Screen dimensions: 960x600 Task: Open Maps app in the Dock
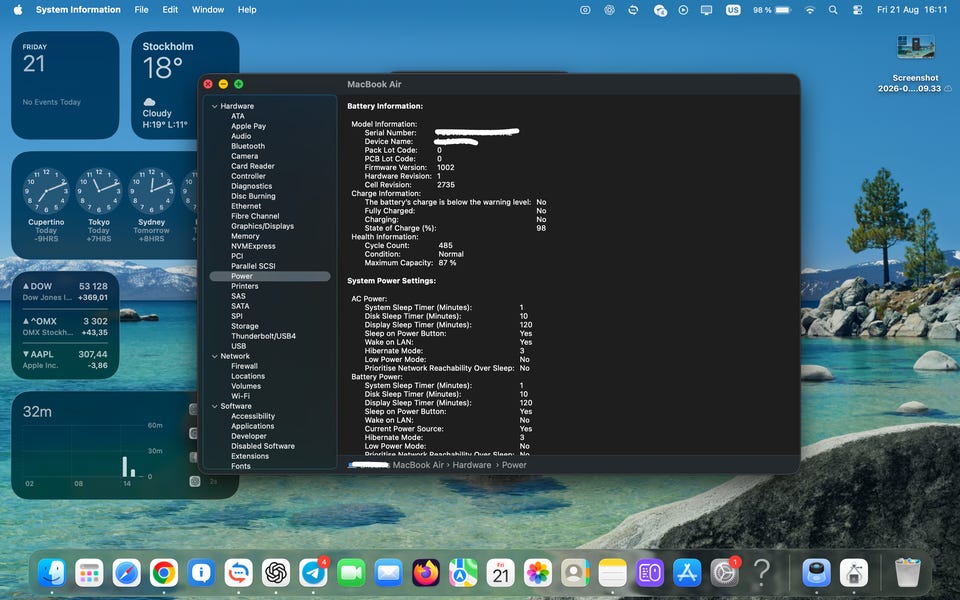point(463,573)
